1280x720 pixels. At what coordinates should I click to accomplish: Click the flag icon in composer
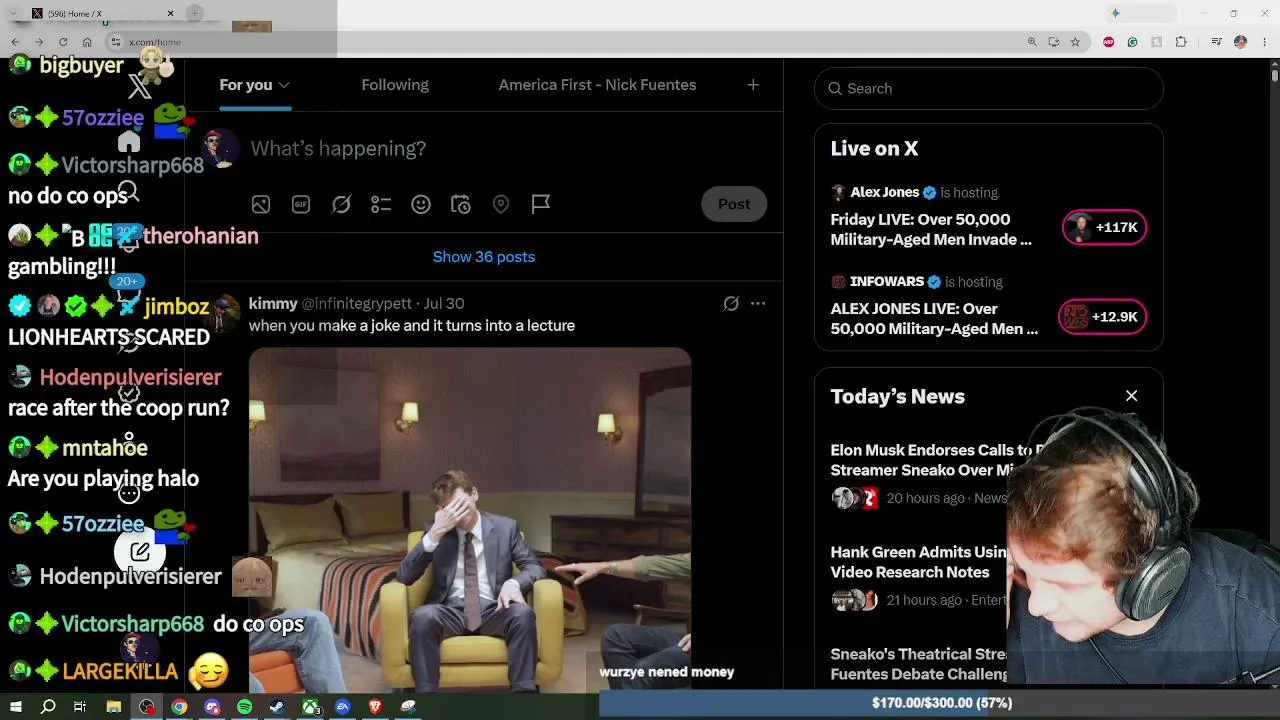pyautogui.click(x=541, y=204)
